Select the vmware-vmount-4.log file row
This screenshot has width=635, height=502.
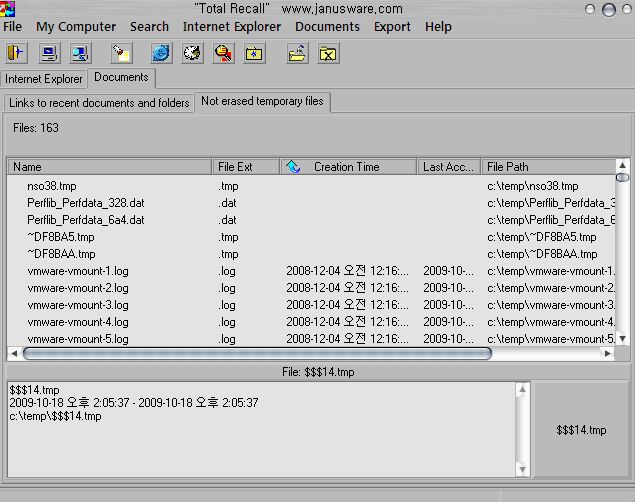point(311,322)
